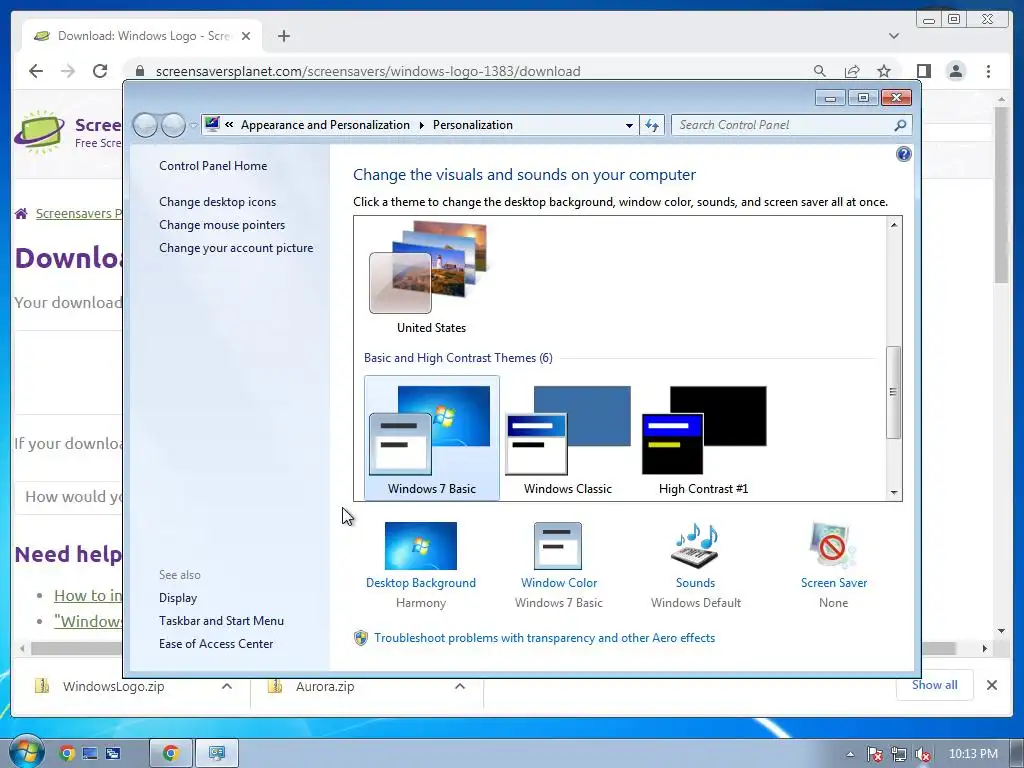This screenshot has height=768, width=1024.
Task: Click Change desktop icons link
Action: coord(217,202)
